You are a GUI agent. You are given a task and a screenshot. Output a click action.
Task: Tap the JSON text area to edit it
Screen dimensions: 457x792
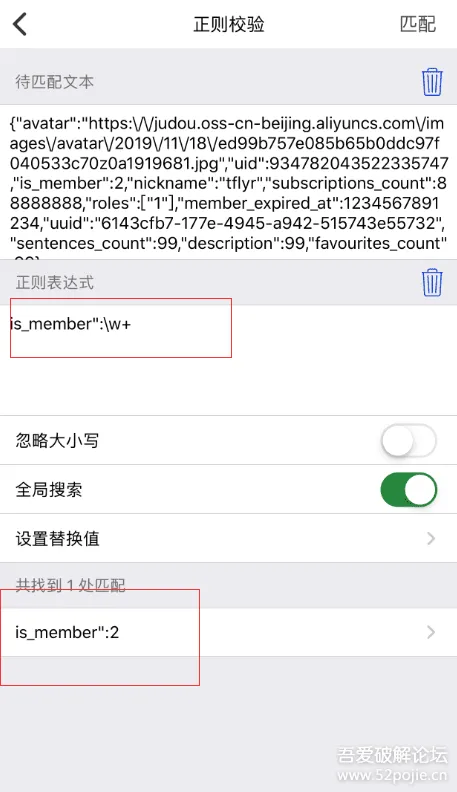click(228, 182)
